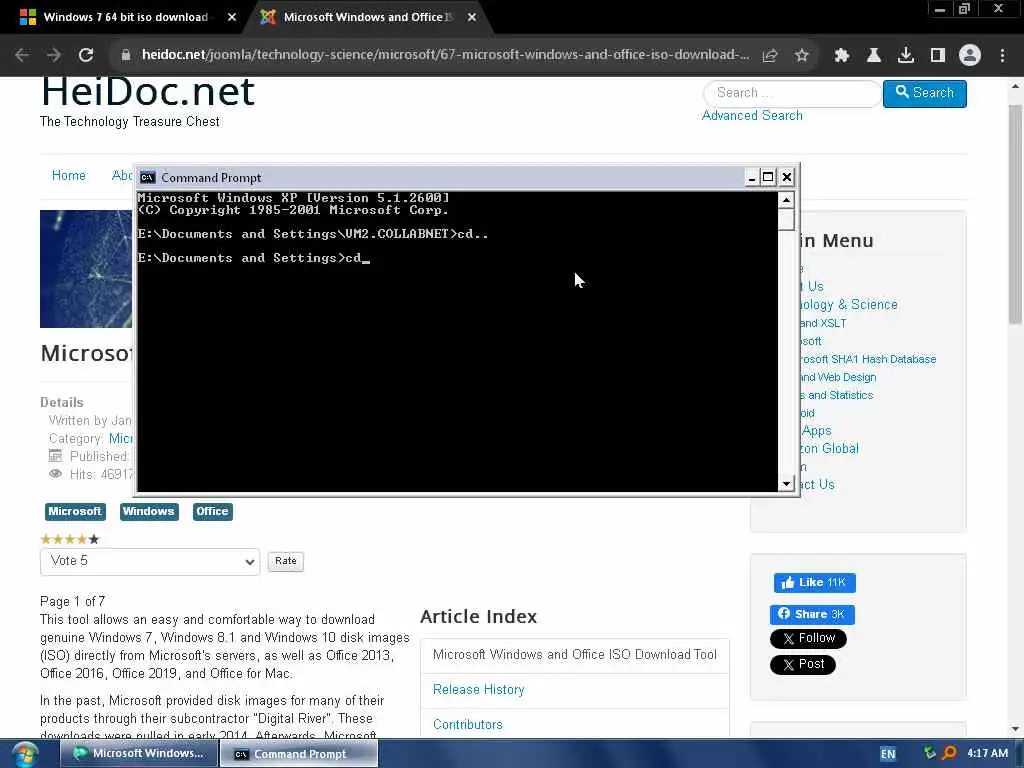Switch to Microsoft Windows taskbar button

pyautogui.click(x=138, y=754)
